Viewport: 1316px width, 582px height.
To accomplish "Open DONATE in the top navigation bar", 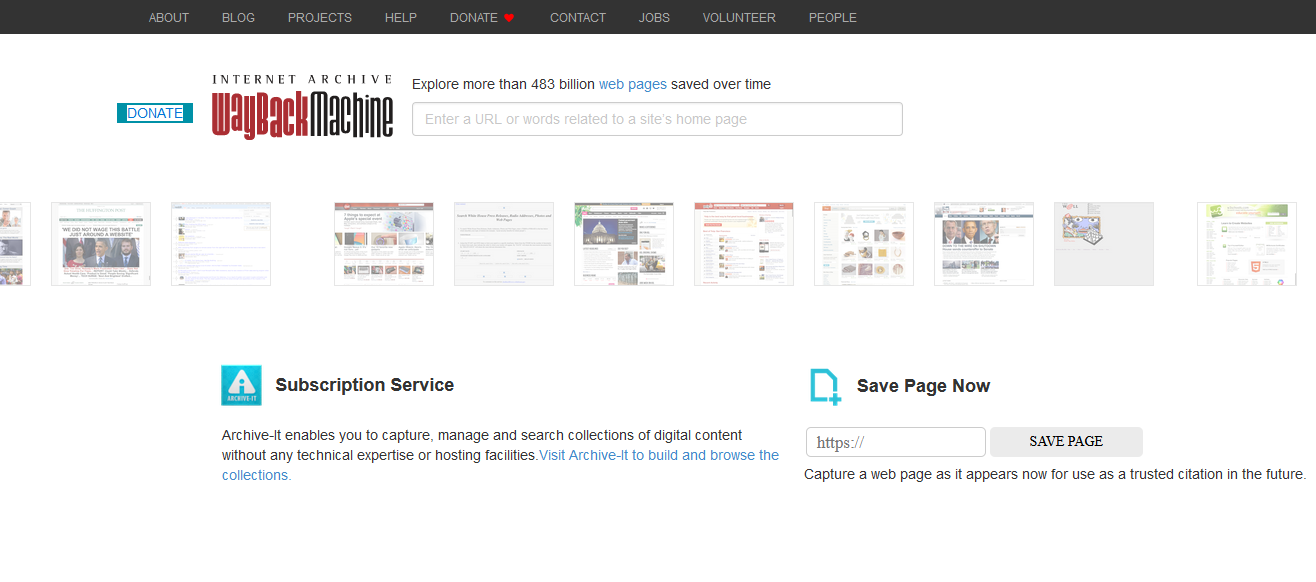I will coord(474,17).
